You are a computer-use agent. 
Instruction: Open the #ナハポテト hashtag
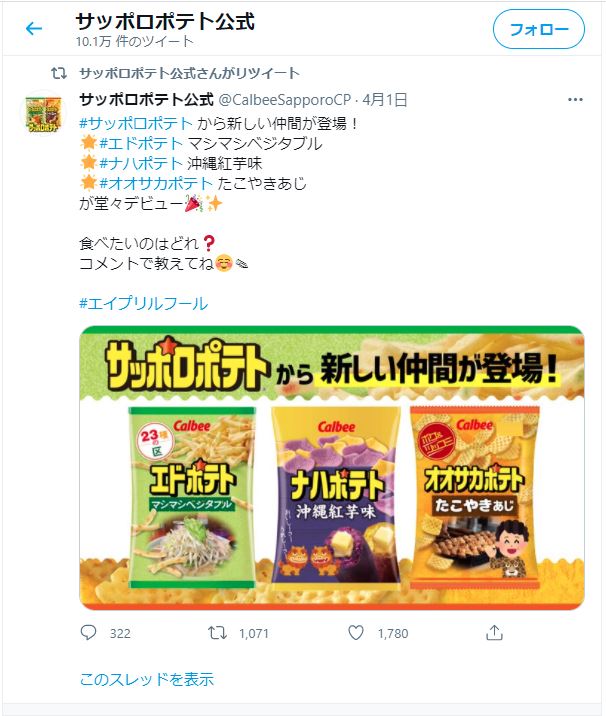141,163
